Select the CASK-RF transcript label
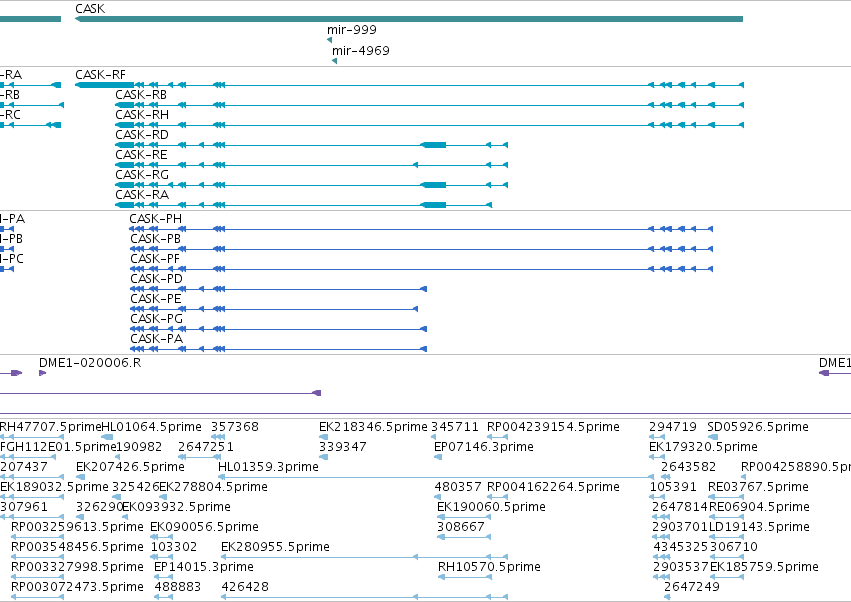 (100, 74)
